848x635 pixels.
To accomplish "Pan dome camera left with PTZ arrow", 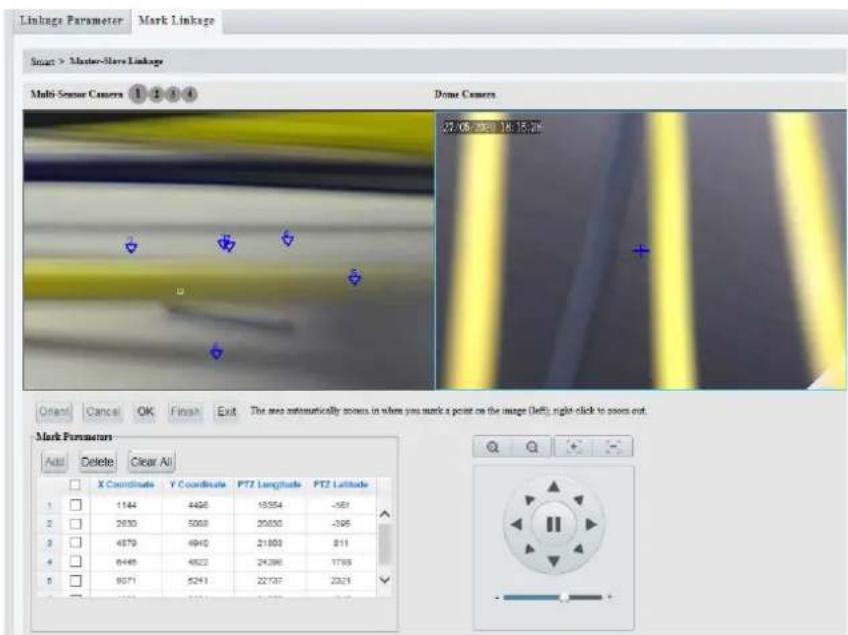I will (x=516, y=524).
